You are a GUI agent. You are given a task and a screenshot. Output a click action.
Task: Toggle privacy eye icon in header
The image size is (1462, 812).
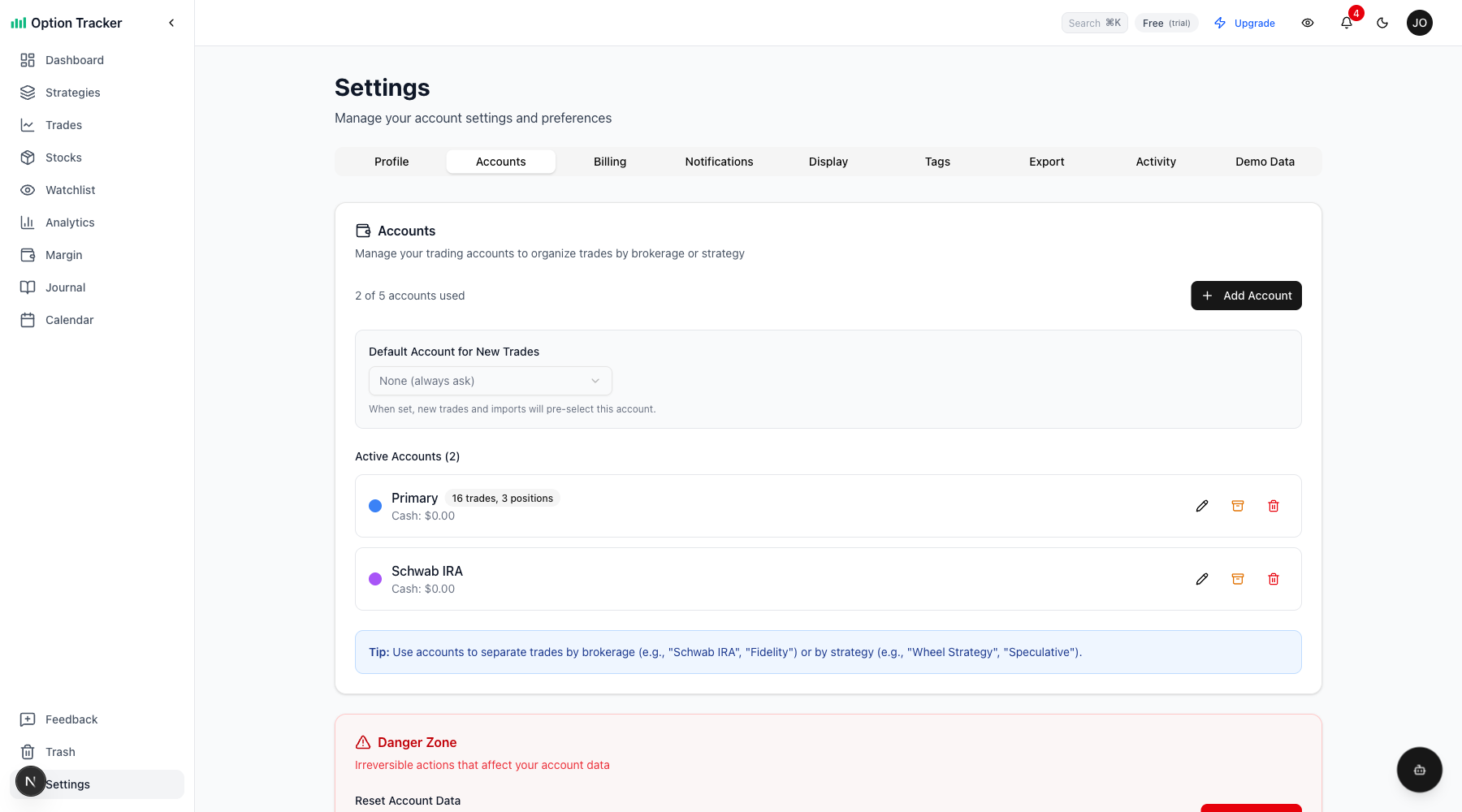coord(1308,23)
